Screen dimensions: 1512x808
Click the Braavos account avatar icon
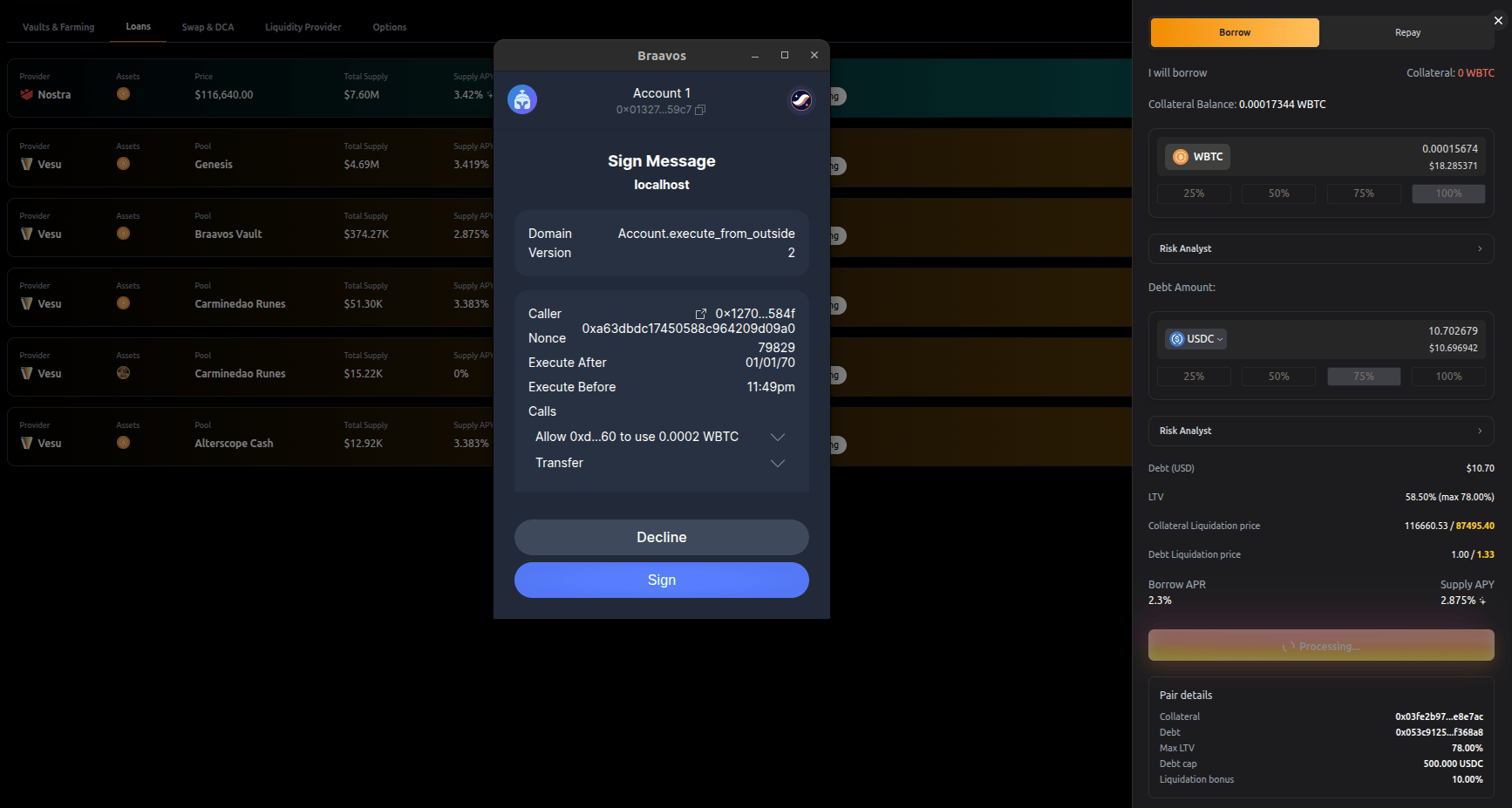click(x=522, y=100)
